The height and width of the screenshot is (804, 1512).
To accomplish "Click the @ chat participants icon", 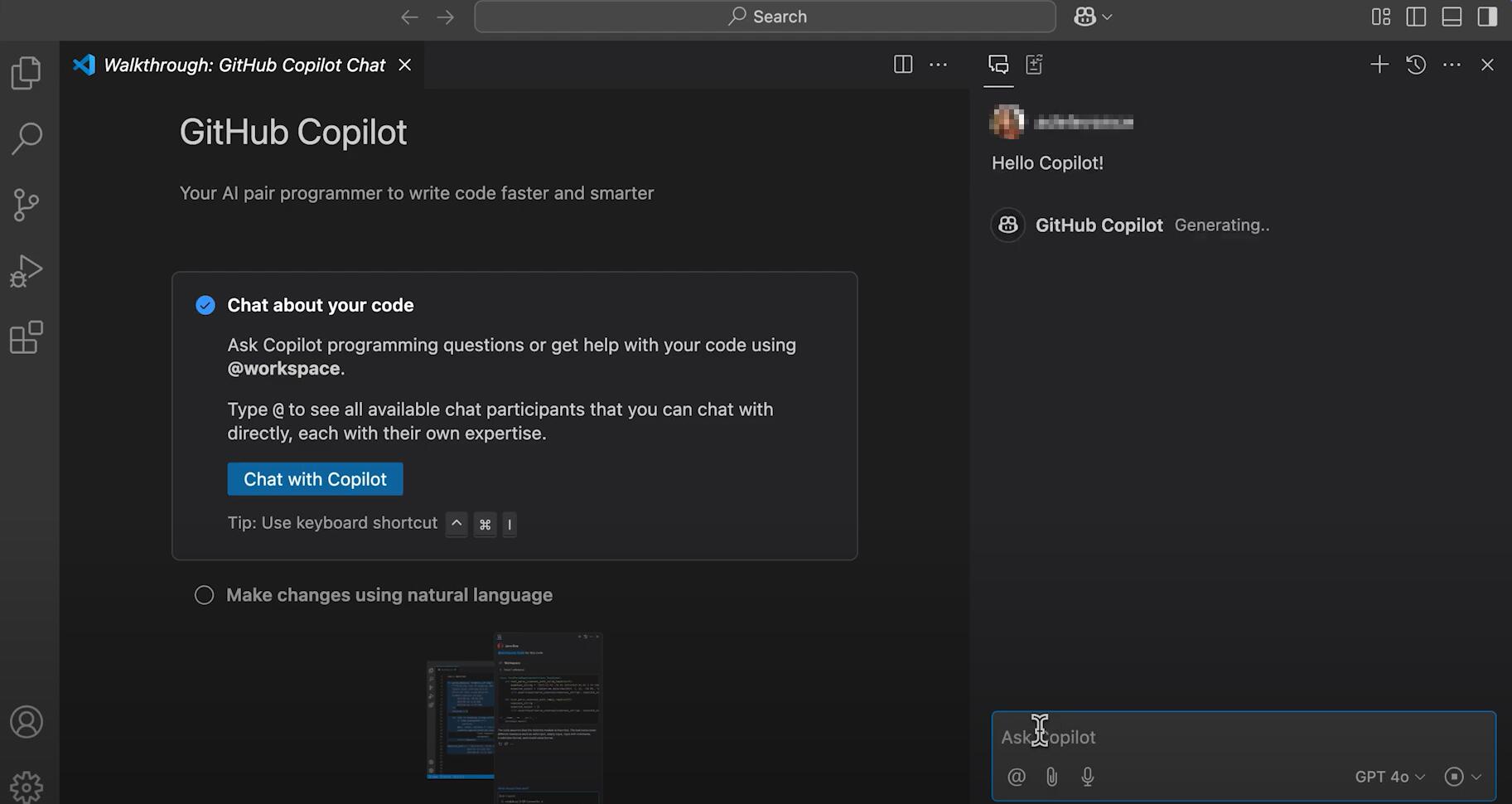I will pyautogui.click(x=1017, y=777).
